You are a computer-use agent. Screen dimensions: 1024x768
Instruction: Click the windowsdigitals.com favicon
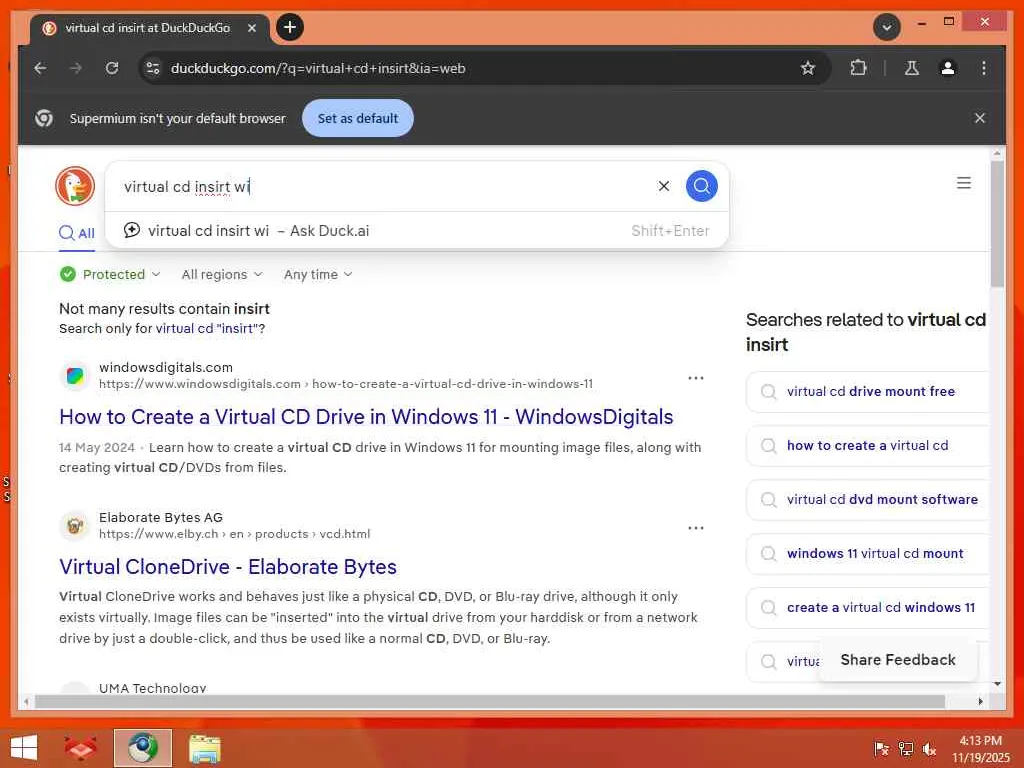click(x=75, y=376)
